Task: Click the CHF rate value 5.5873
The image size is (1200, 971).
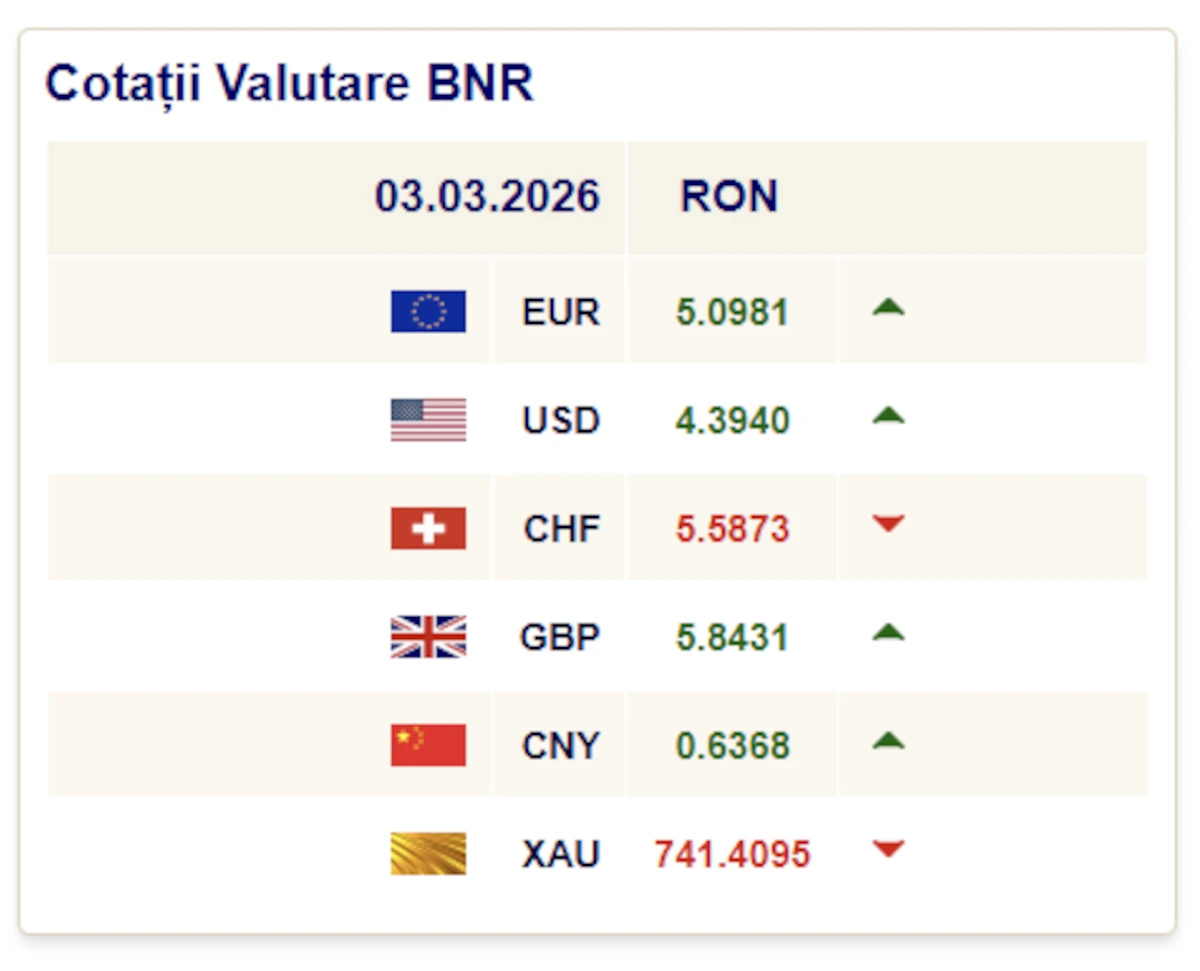Action: coord(732,528)
